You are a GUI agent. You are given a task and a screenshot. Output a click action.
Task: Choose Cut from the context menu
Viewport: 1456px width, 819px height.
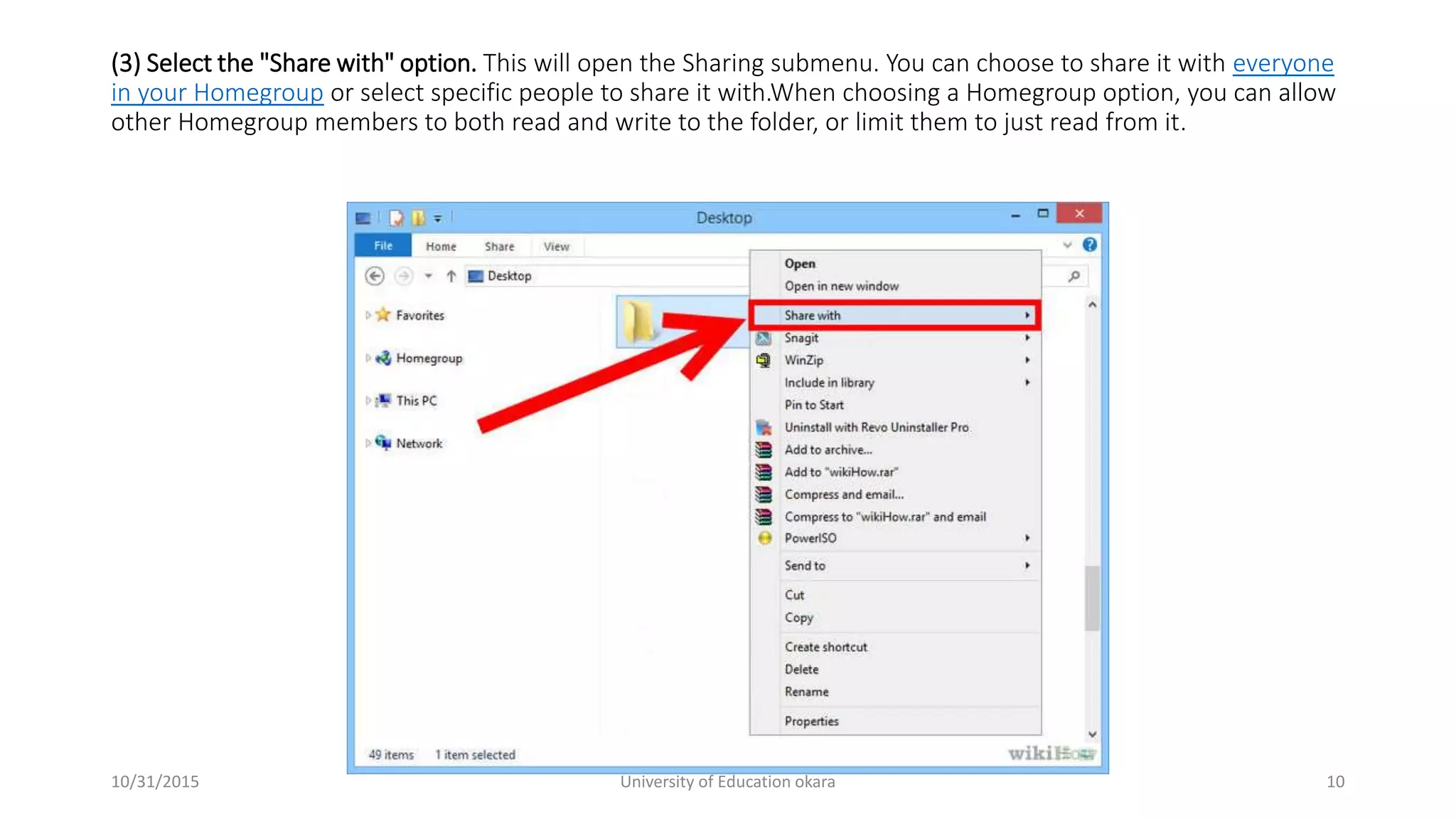[x=895, y=595]
